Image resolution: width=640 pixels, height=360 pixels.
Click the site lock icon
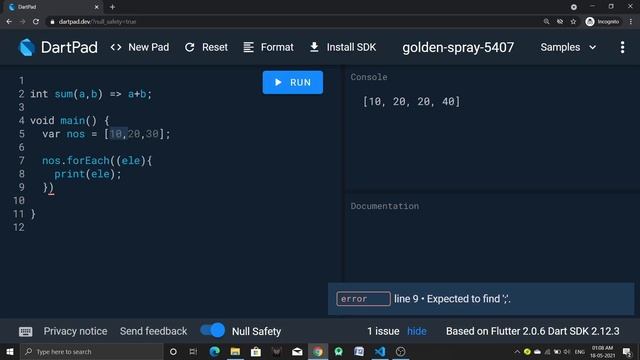pos(52,22)
